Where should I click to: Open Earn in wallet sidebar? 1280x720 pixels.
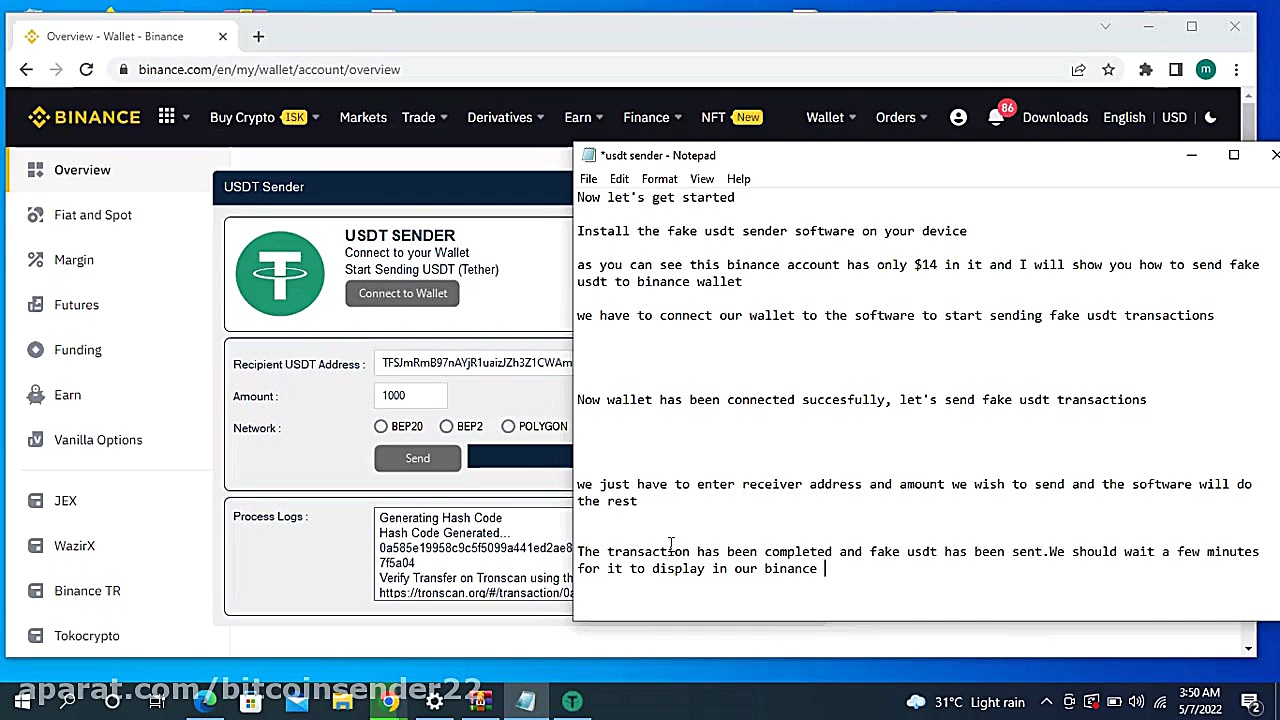67,395
